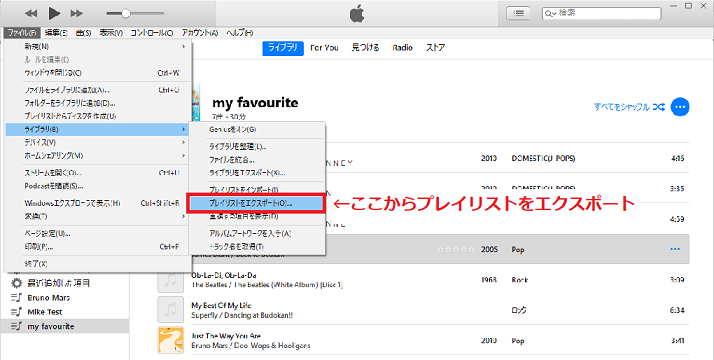714x360 pixels.
Task: Click the Just The Way You Are album artwork
Action: pyautogui.click(x=171, y=340)
